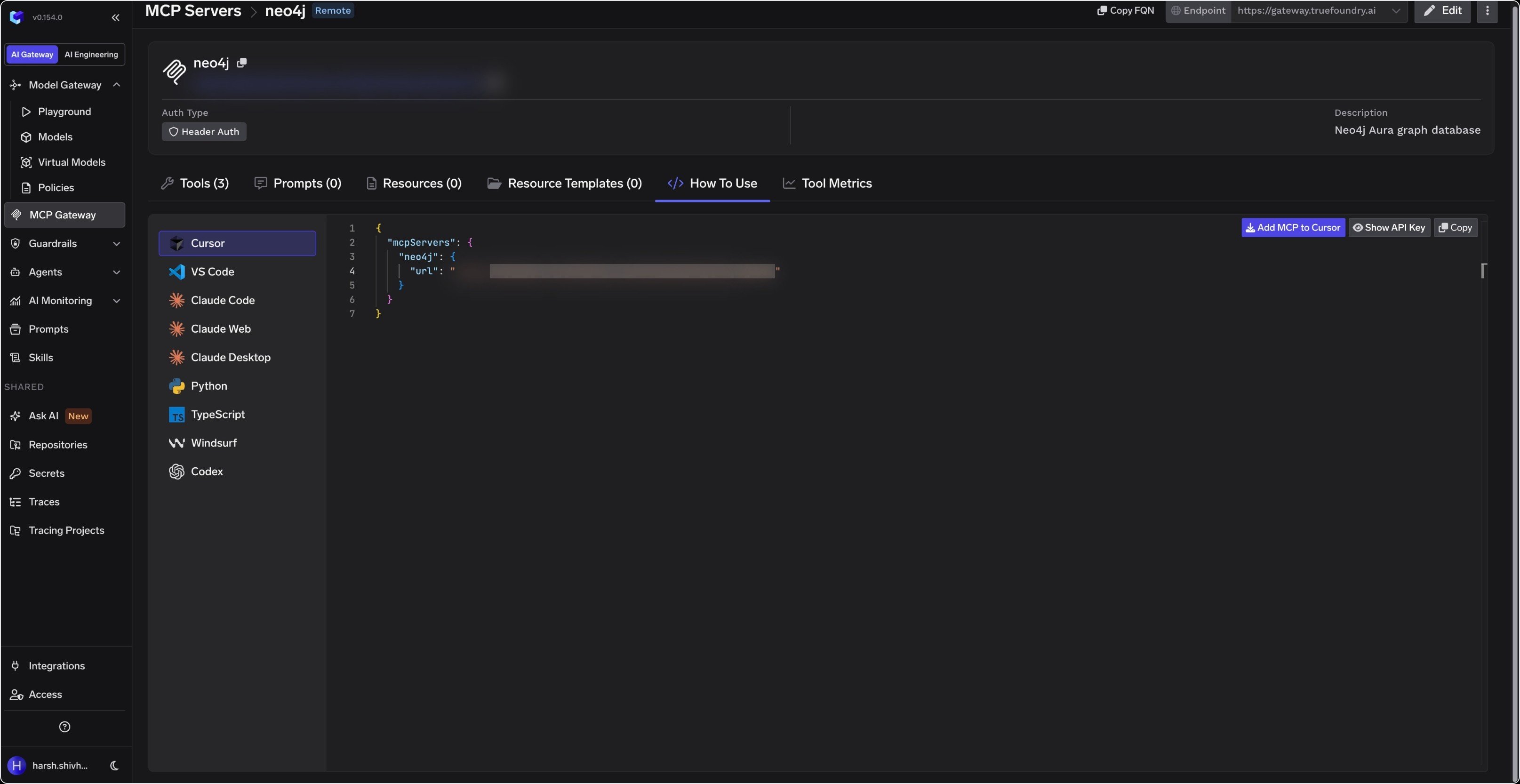Select Codex client option
Viewport: 1520px width, 784px height.
click(x=237, y=472)
